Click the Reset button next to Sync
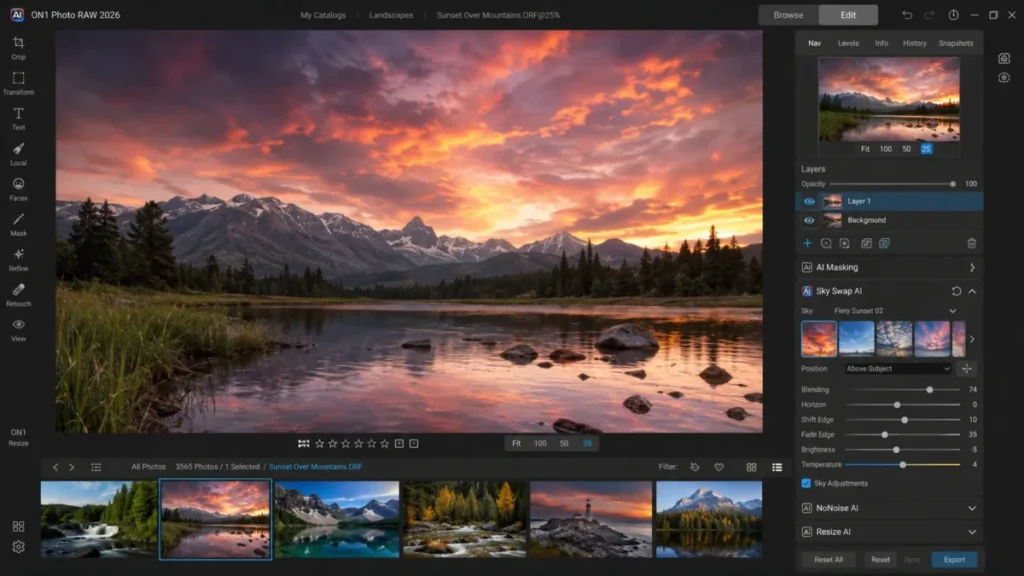This screenshot has height=576, width=1024. coord(880,560)
